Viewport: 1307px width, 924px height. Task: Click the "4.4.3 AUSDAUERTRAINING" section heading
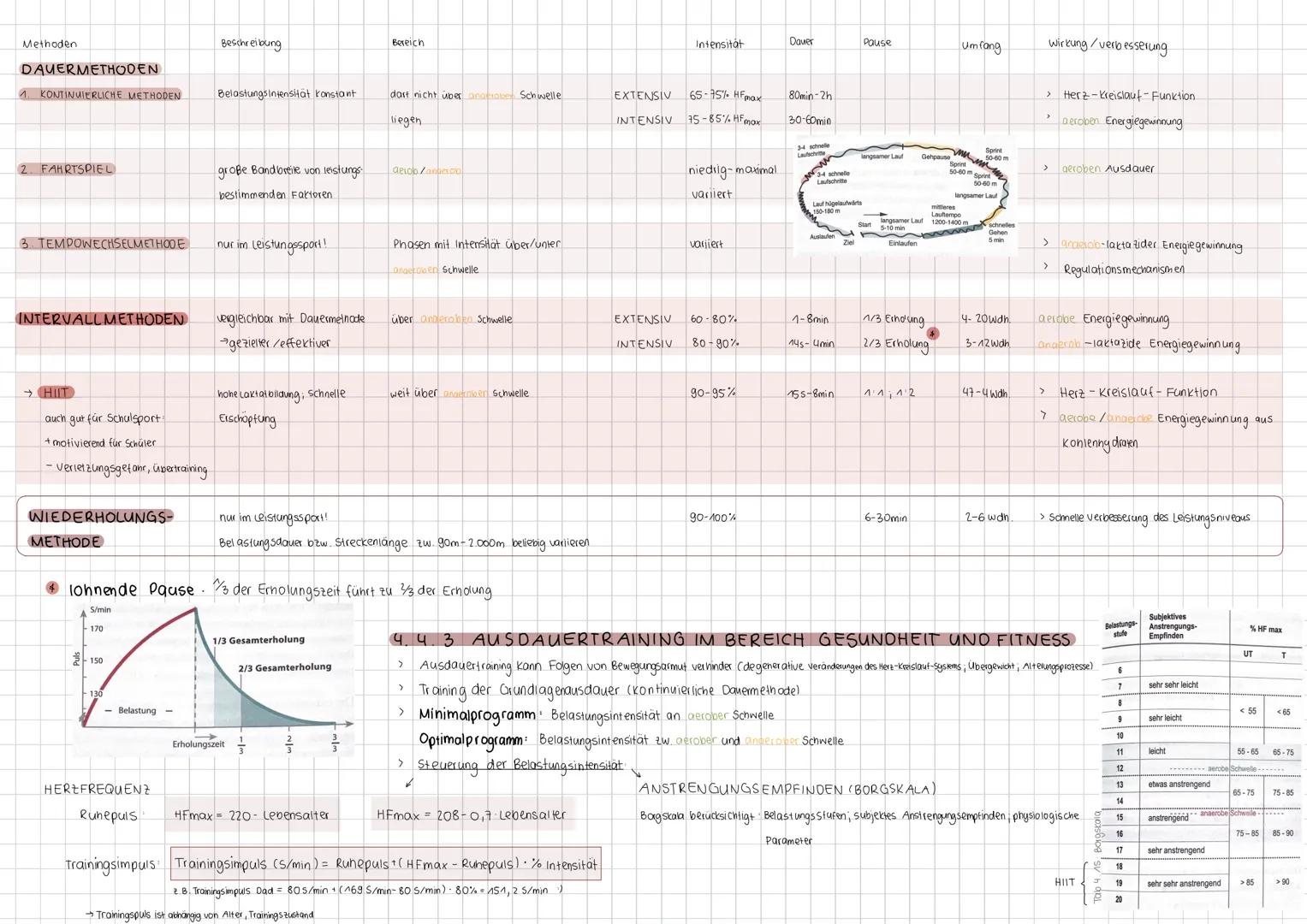(x=731, y=640)
